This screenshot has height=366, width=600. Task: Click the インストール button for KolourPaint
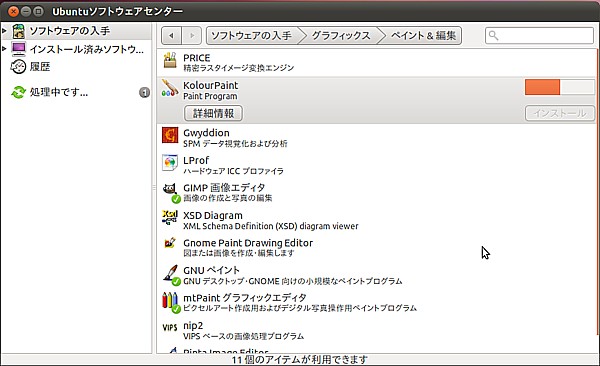(x=559, y=113)
